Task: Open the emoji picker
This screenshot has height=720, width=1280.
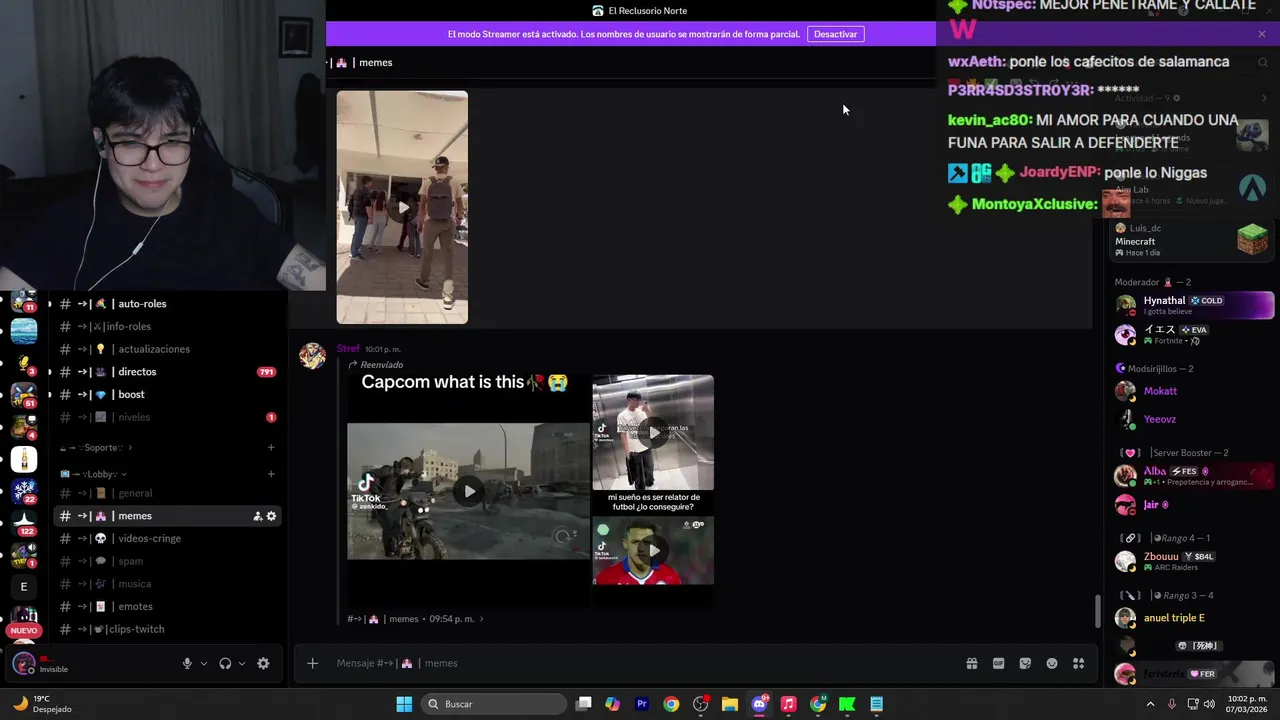Action: tap(1052, 663)
